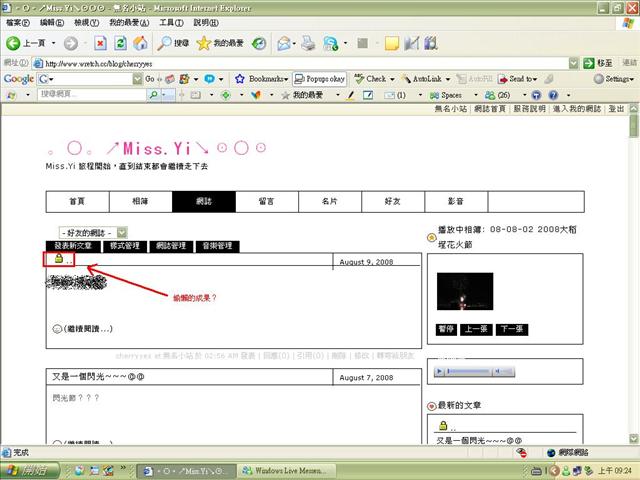Open Send to in Google toolbar

click(517, 79)
